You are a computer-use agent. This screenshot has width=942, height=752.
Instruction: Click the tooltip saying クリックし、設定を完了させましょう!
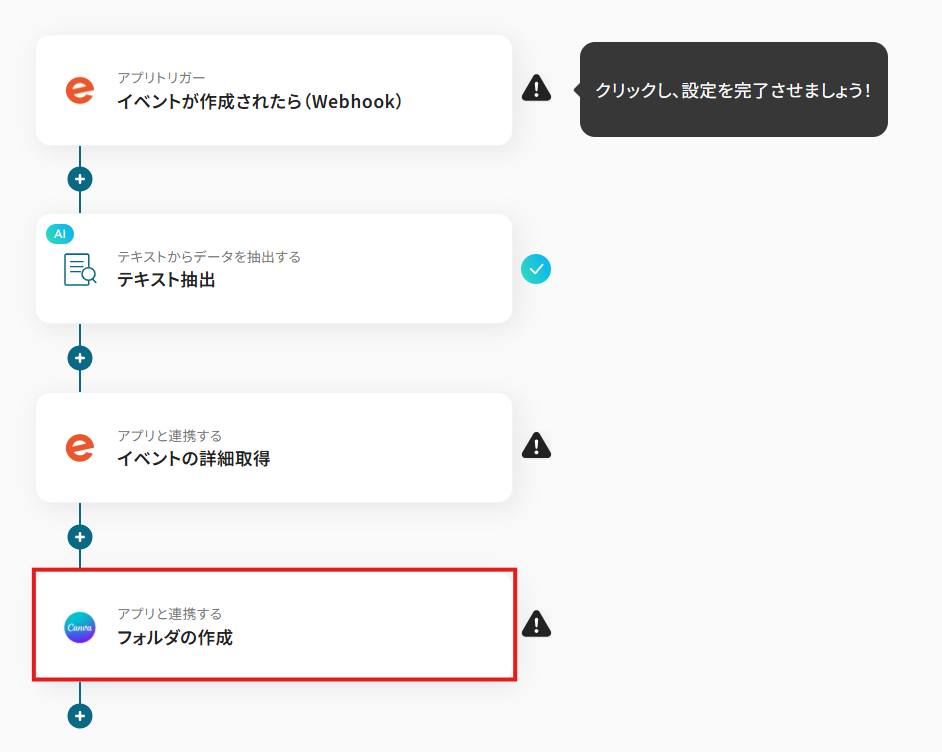click(733, 90)
